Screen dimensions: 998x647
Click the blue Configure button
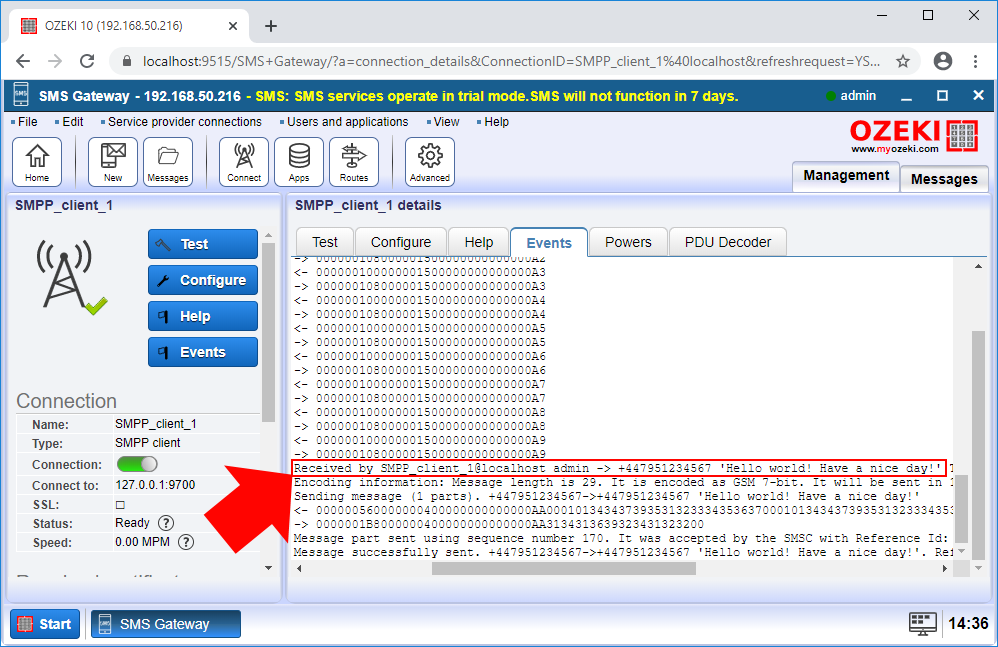203,280
